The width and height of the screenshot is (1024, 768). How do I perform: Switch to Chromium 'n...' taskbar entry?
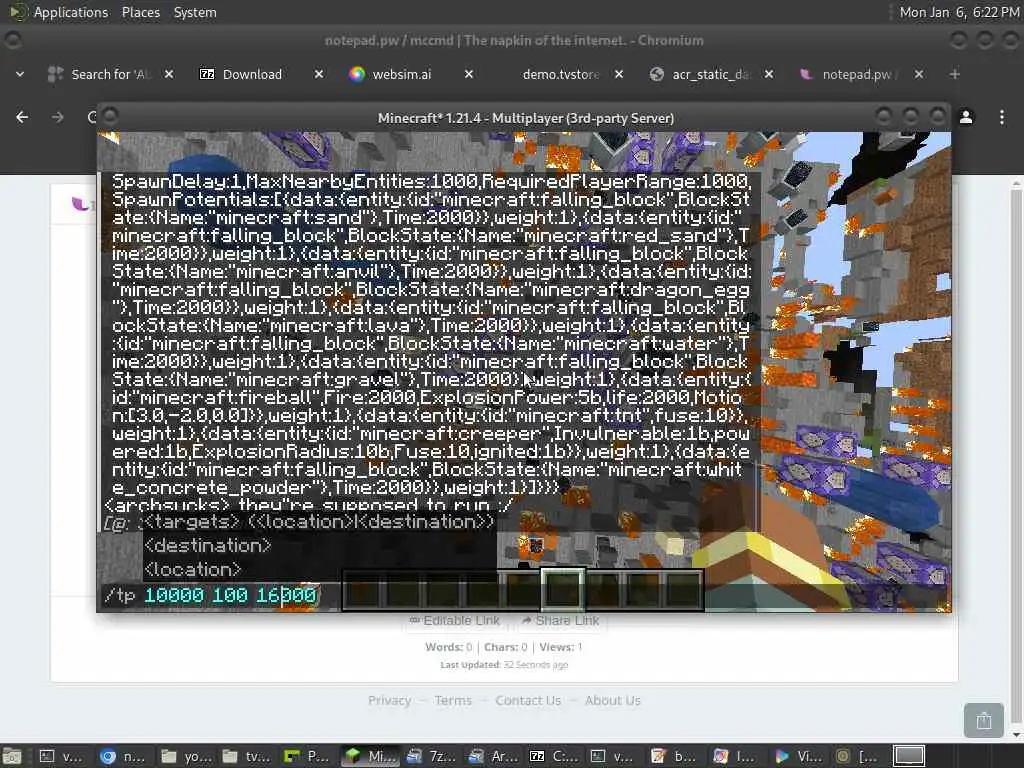[x=123, y=756]
